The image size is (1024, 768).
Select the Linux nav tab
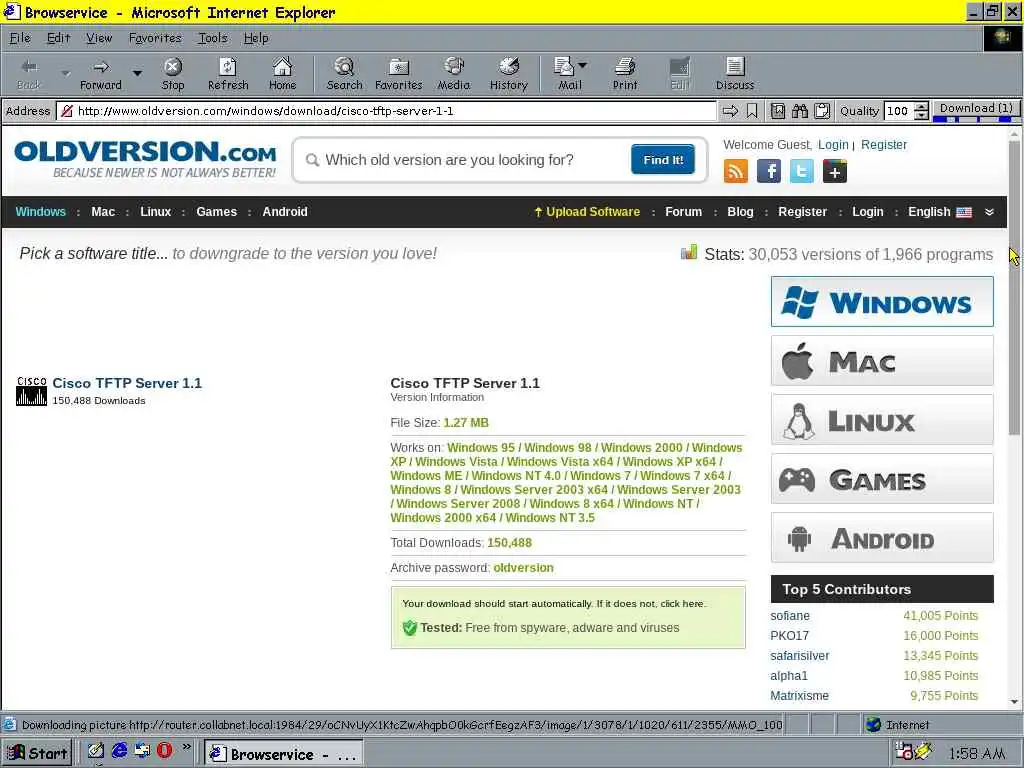coord(155,212)
